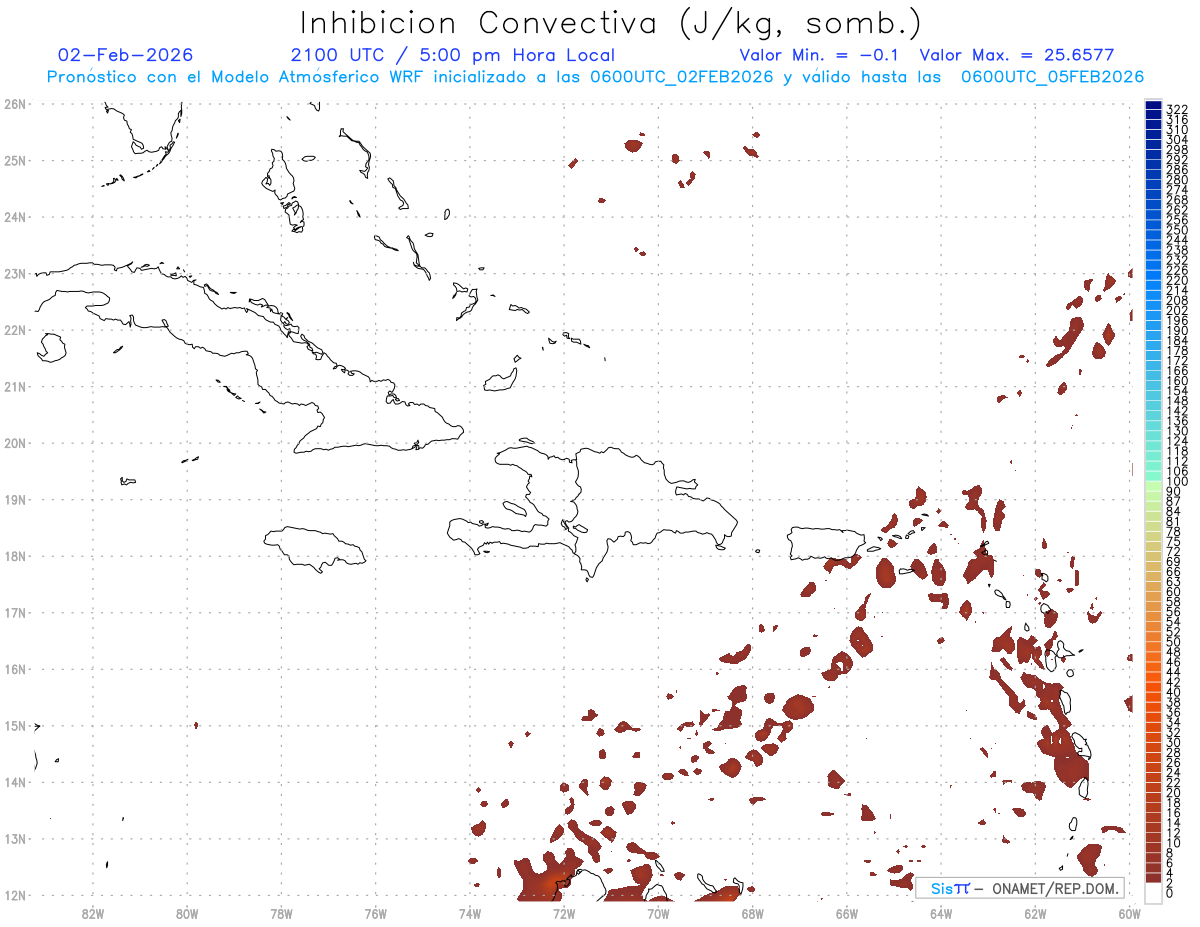Click the darkest blue swatch atop the color scale

point(1153,107)
